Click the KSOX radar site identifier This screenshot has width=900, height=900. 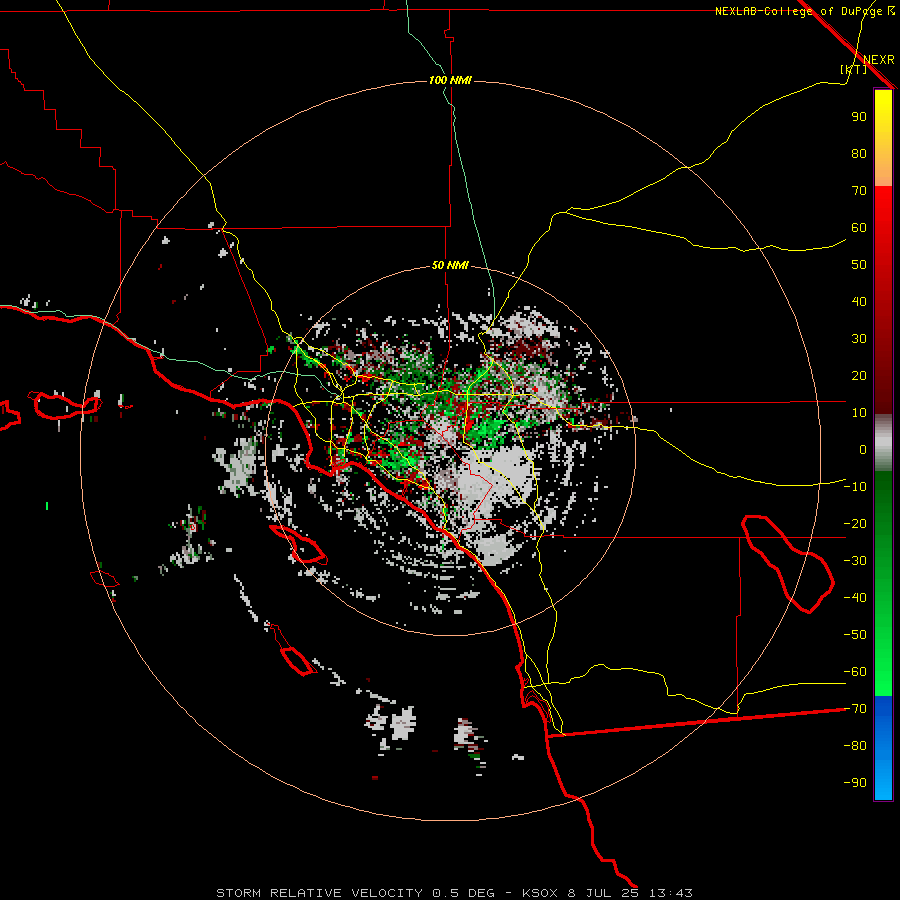[540, 893]
